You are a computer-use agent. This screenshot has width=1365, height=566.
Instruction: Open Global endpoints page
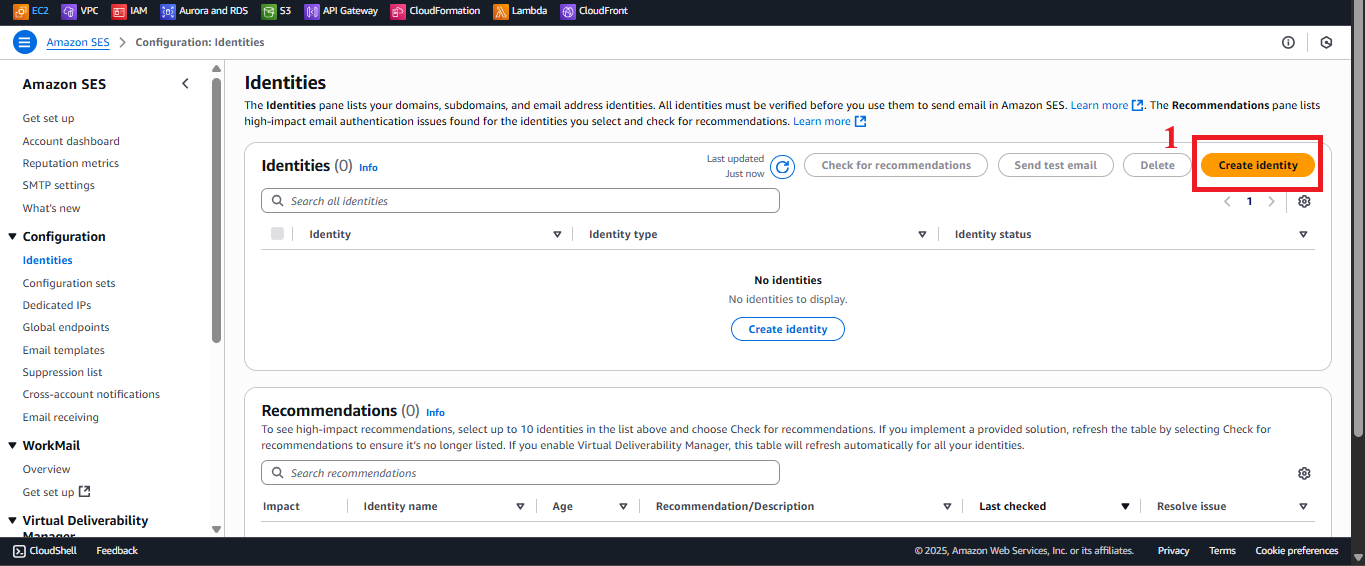pos(66,327)
